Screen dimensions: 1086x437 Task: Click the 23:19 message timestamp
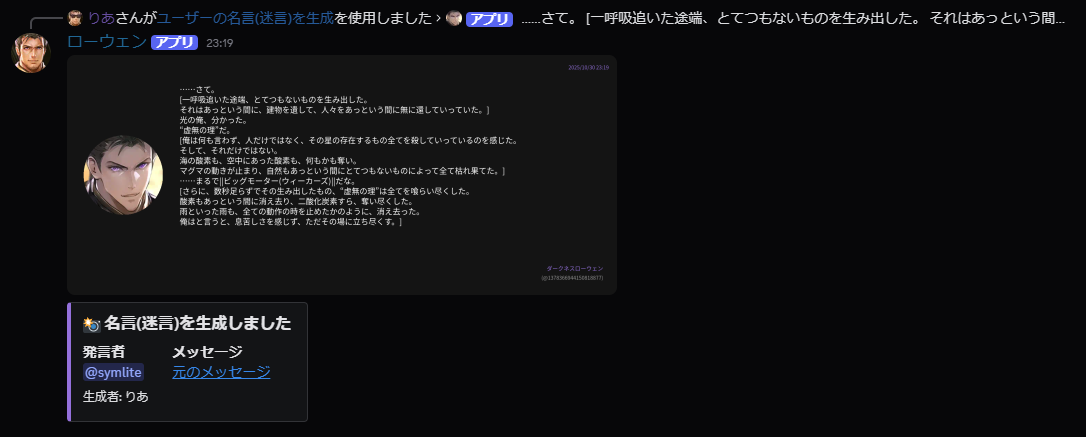219,43
